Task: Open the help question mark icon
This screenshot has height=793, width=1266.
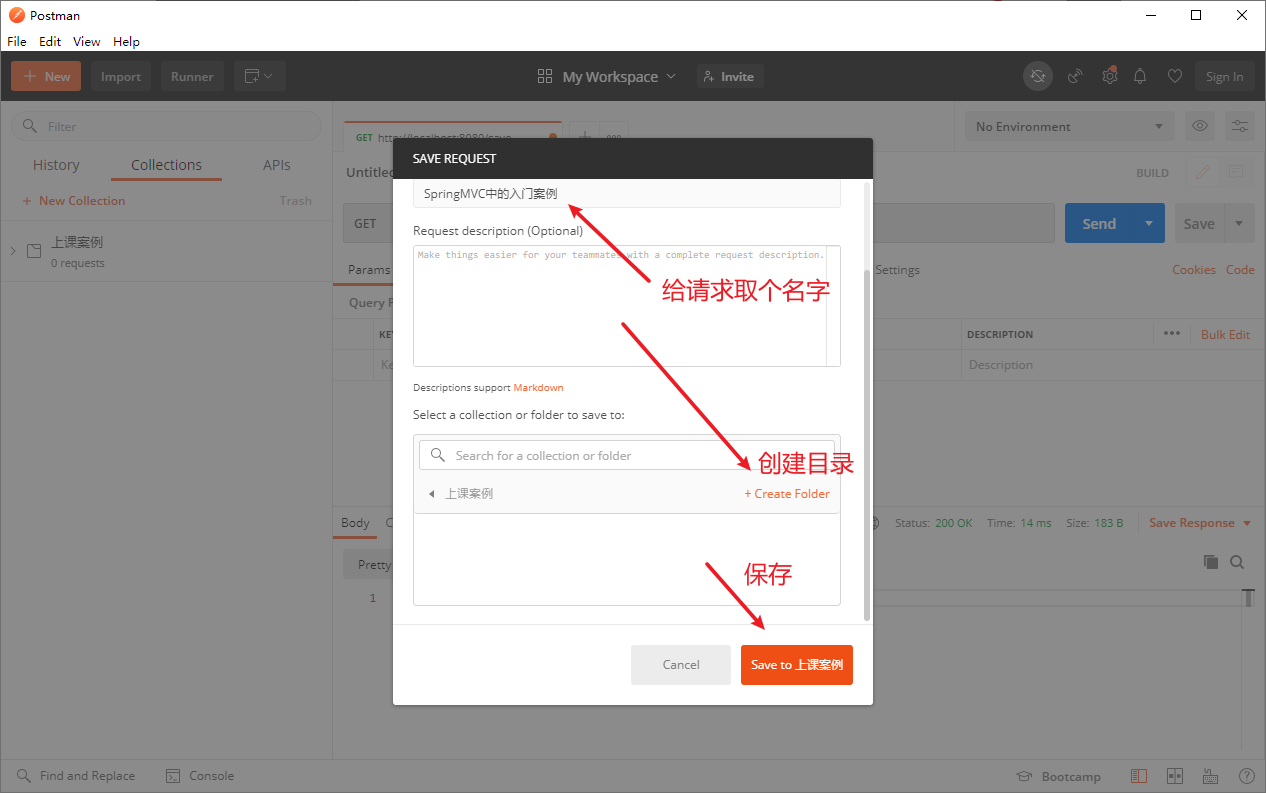Action: tap(1247, 776)
